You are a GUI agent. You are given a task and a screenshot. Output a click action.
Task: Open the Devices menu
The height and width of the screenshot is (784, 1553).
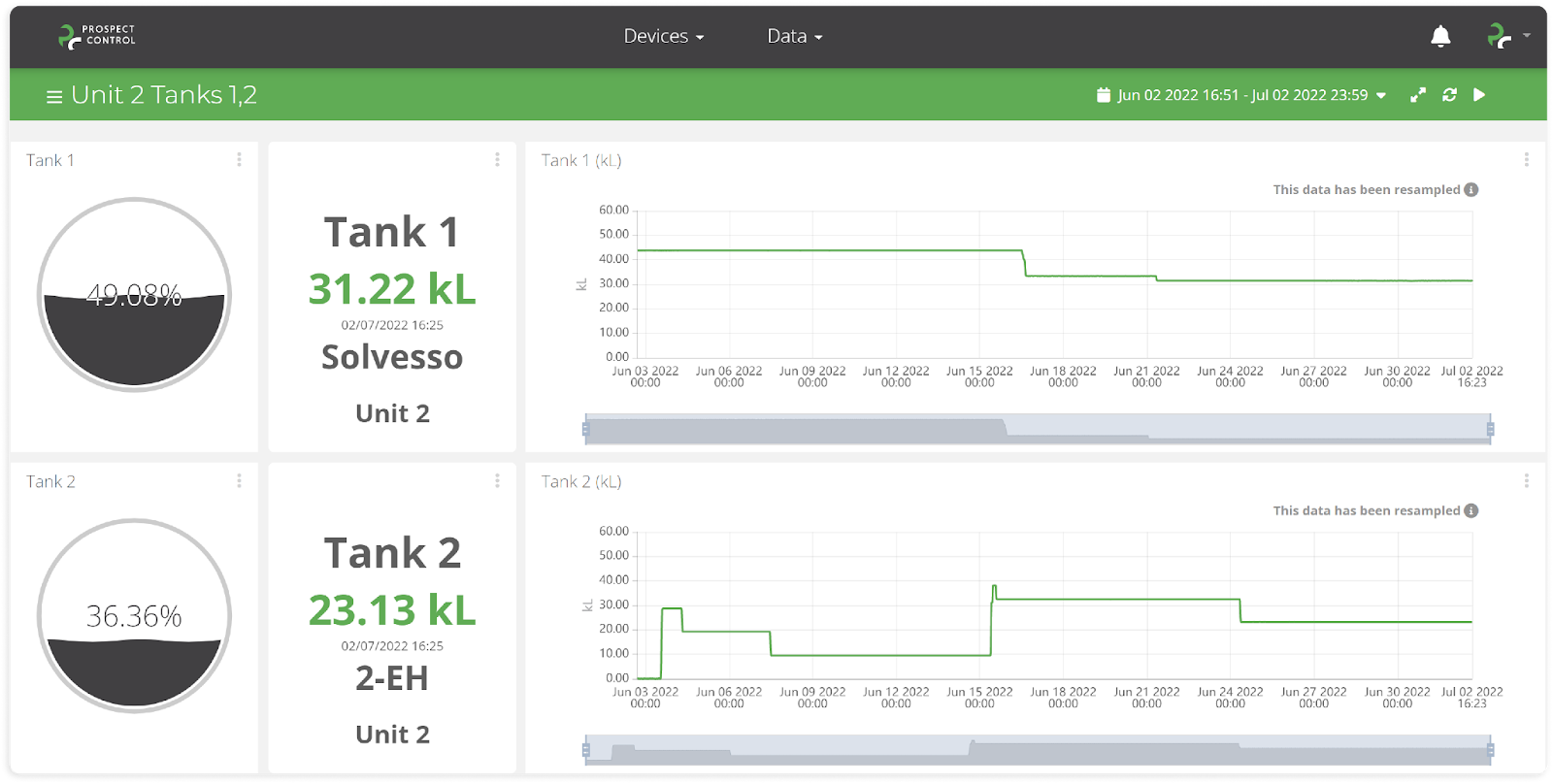(664, 36)
